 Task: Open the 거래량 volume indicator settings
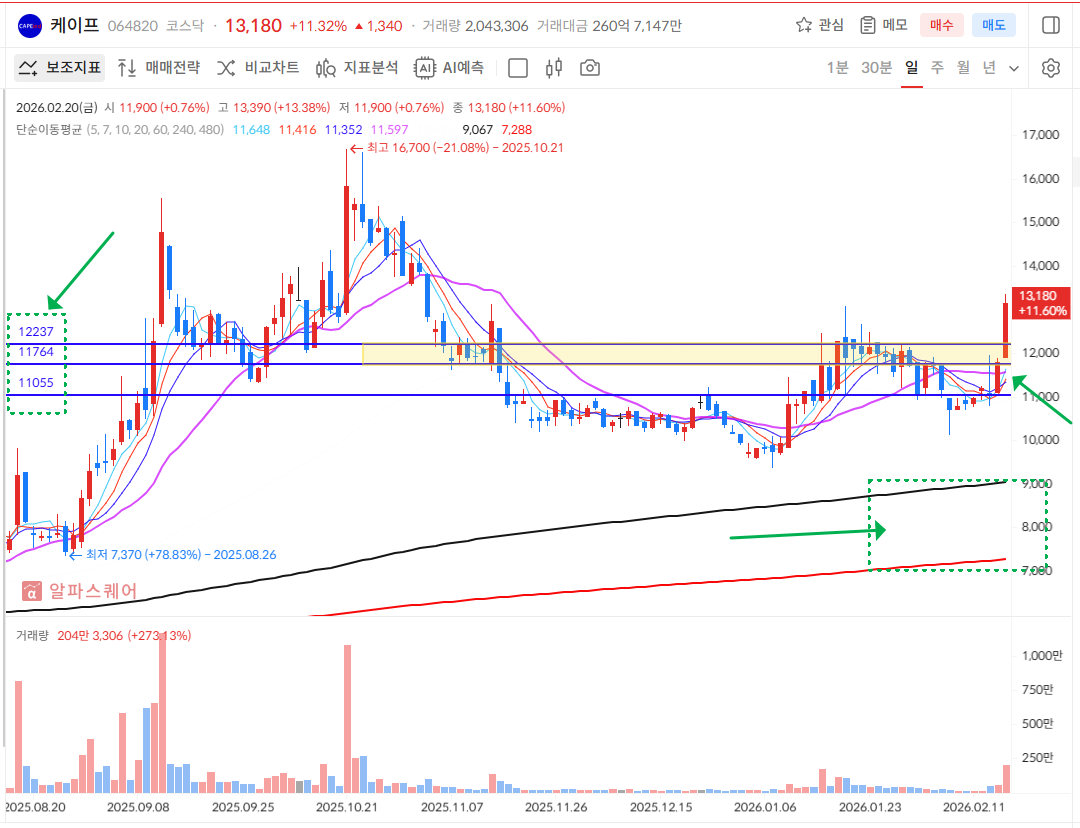coord(34,635)
